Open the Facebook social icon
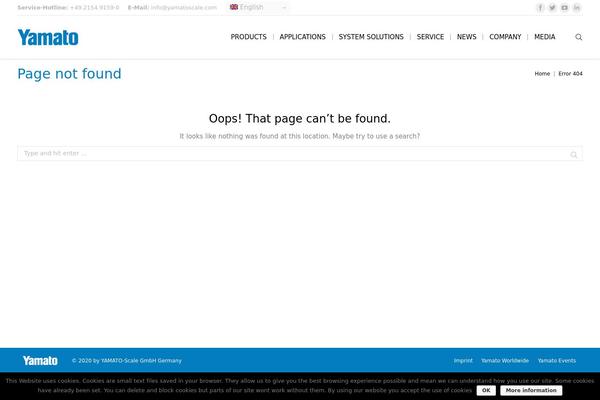 (x=540, y=7)
